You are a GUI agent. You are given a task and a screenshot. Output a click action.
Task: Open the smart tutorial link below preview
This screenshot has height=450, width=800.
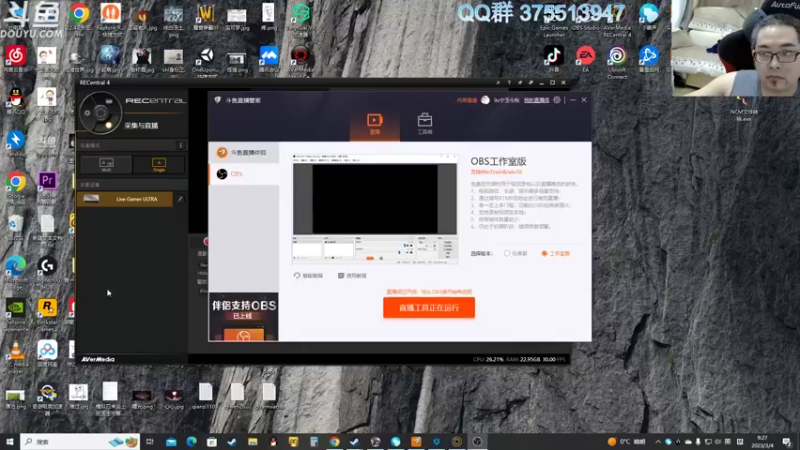tap(308, 276)
